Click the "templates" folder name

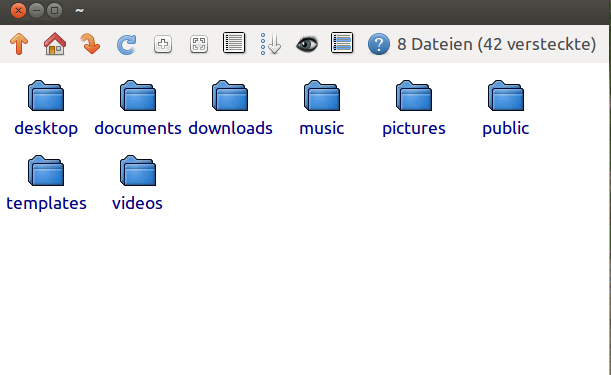[x=46, y=203]
